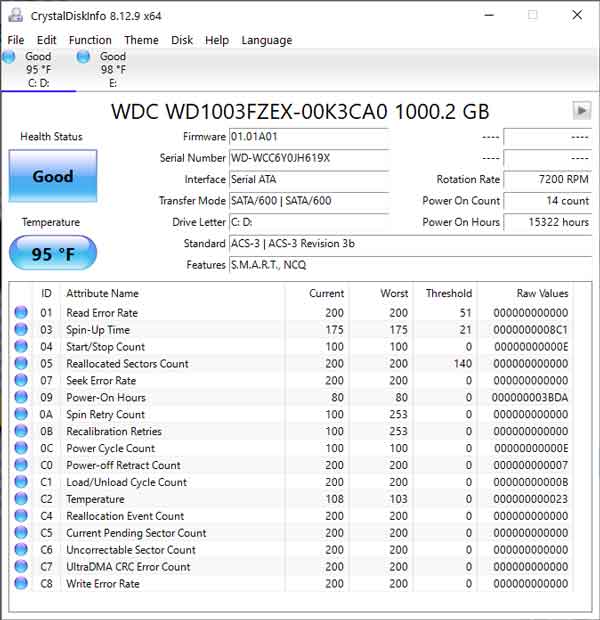600x620 pixels.
Task: Click the status orb for UltraDMA CRC Error Count
Action: pyautogui.click(x=21, y=567)
